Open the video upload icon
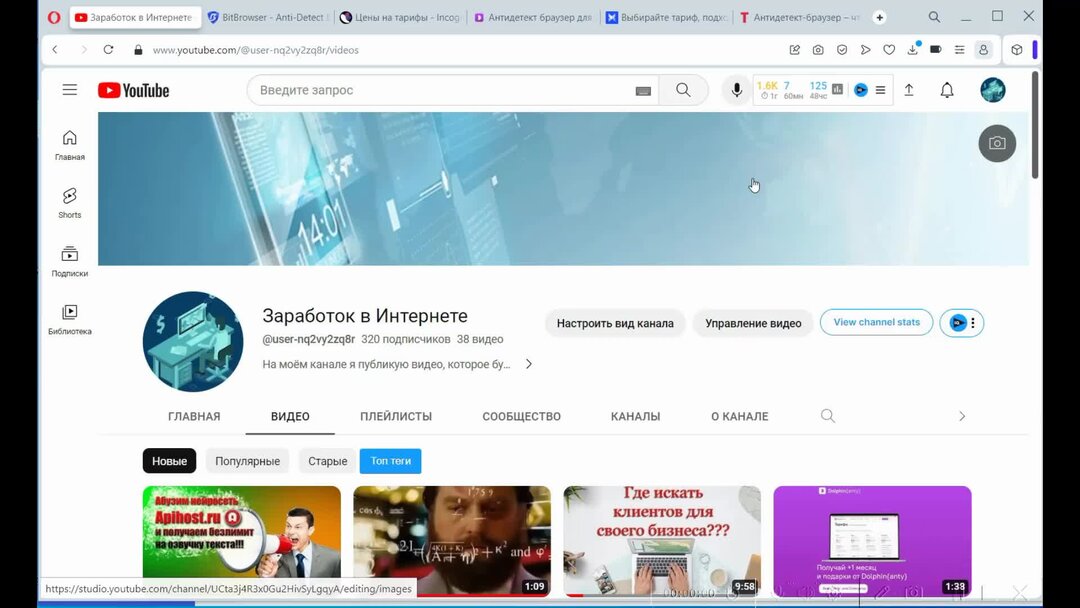1080x608 pixels. point(909,90)
